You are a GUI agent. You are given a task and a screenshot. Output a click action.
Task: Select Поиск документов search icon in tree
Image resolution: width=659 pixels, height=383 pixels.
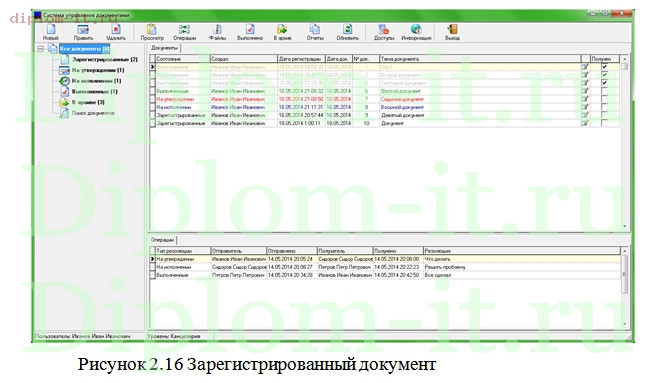[x=64, y=113]
